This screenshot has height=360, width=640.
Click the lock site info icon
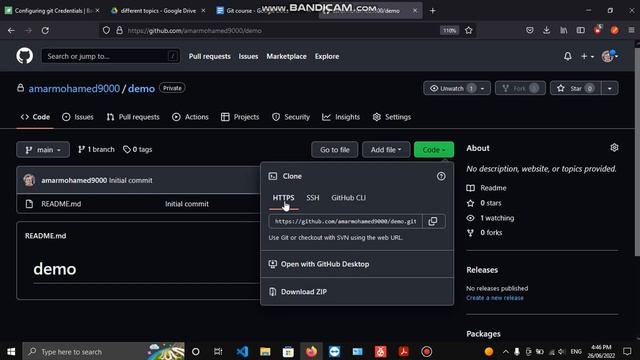119,30
